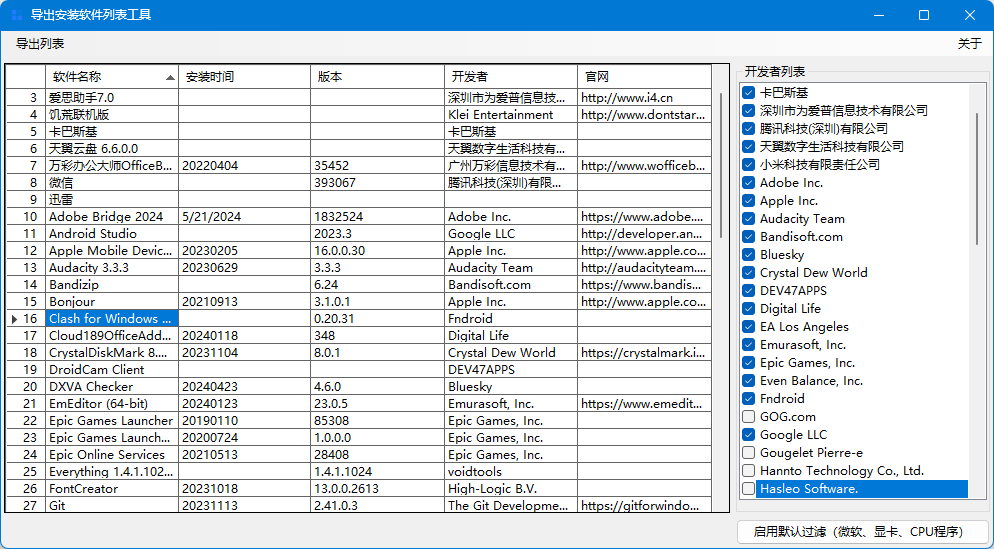Image resolution: width=994 pixels, height=549 pixels.
Task: Click the version 13.0.0.2613 cell
Action: click(377, 489)
